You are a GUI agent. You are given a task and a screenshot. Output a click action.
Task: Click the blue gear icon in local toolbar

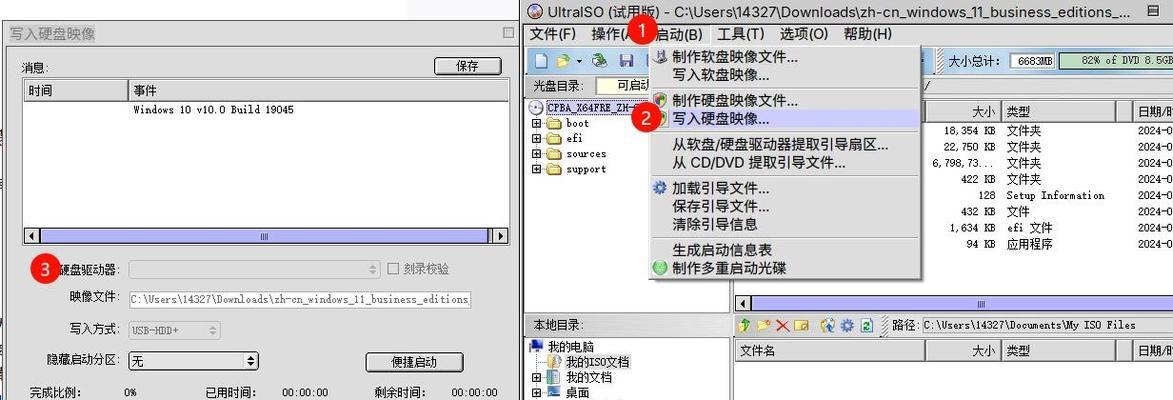[847, 325]
